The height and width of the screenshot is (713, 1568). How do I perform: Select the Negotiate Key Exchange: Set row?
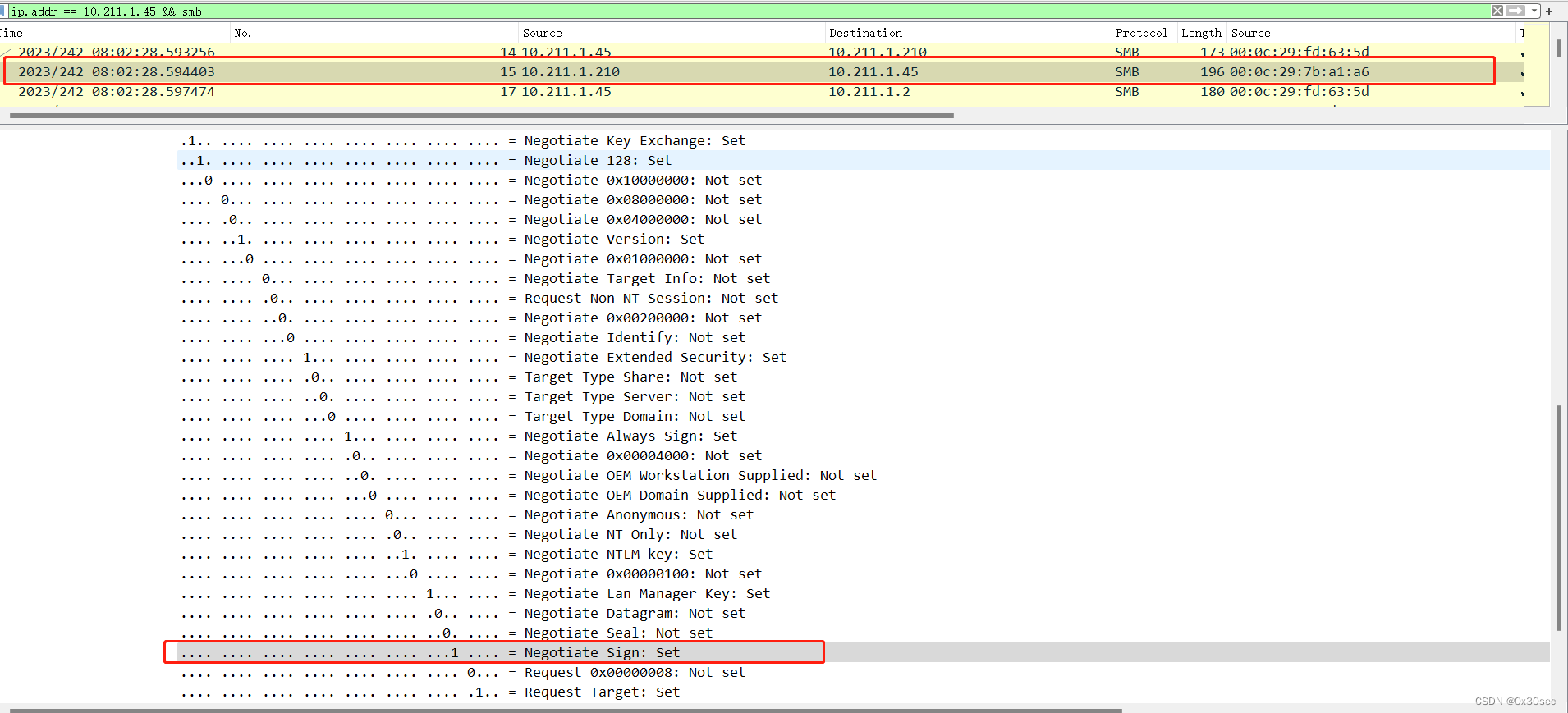[864, 141]
